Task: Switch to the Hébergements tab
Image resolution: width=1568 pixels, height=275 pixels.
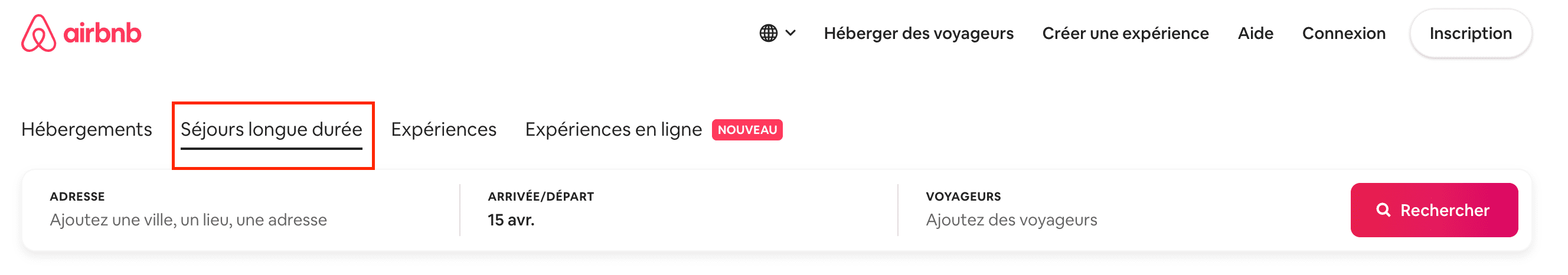Action: pos(86,130)
